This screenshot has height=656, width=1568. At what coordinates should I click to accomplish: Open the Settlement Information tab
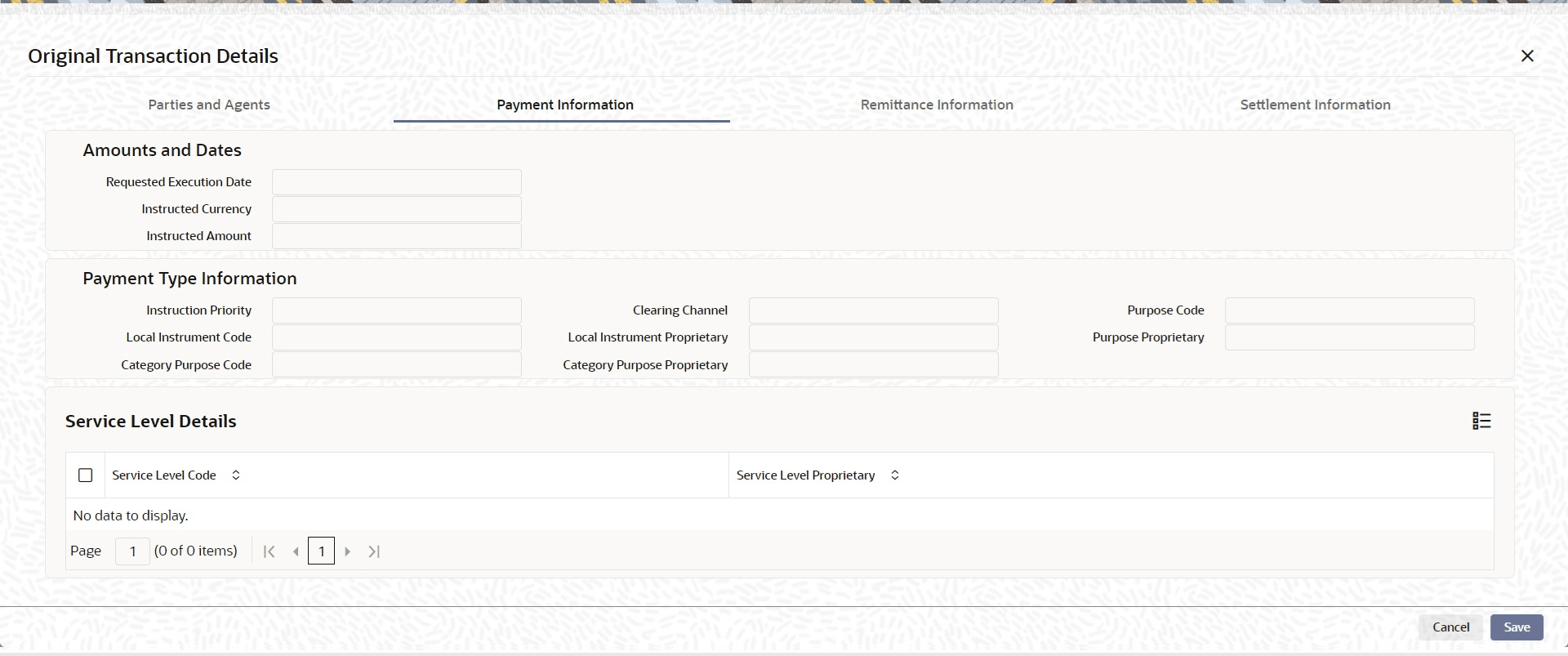pos(1315,105)
